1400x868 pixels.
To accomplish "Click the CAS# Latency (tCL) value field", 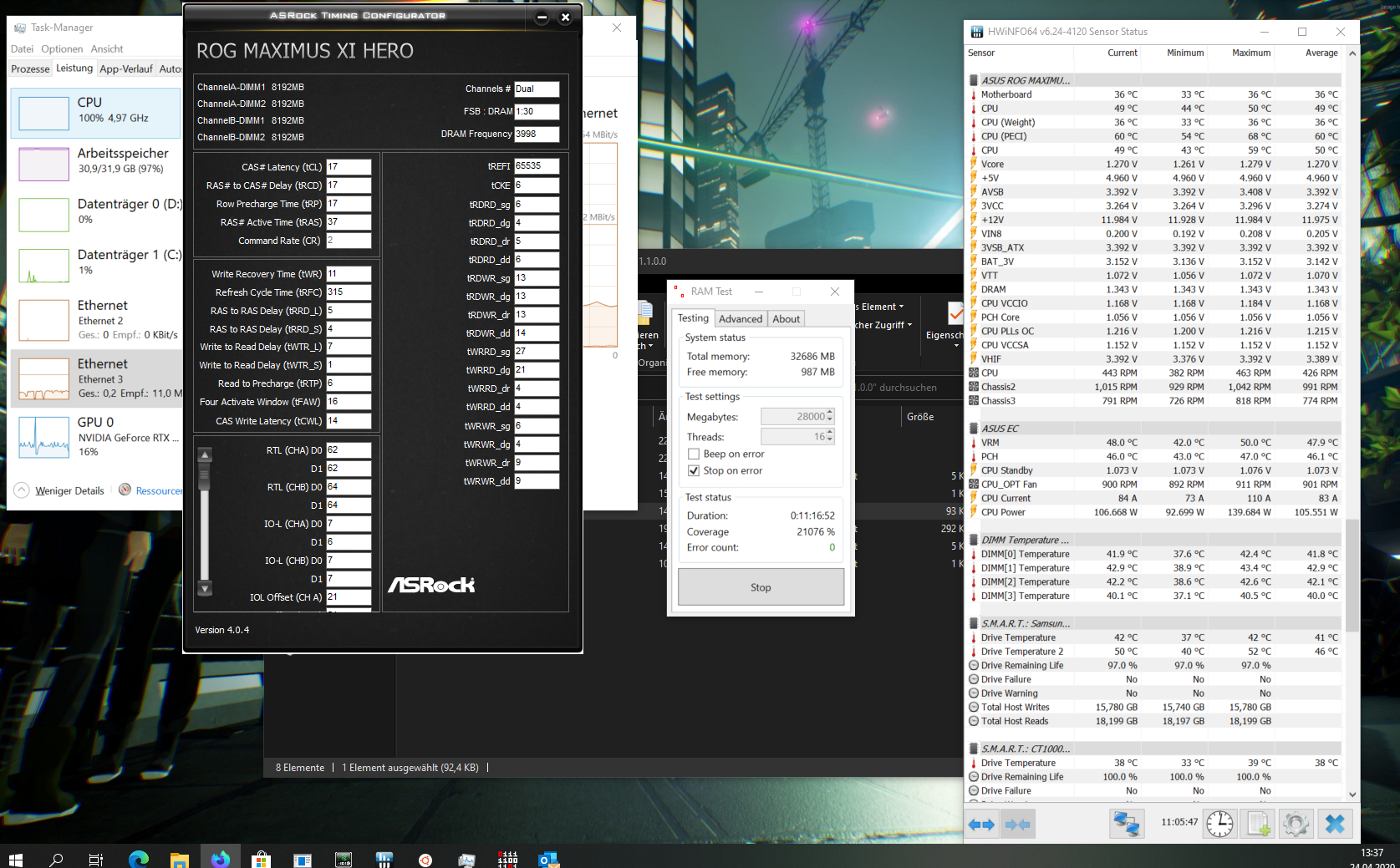I will 349,167.
